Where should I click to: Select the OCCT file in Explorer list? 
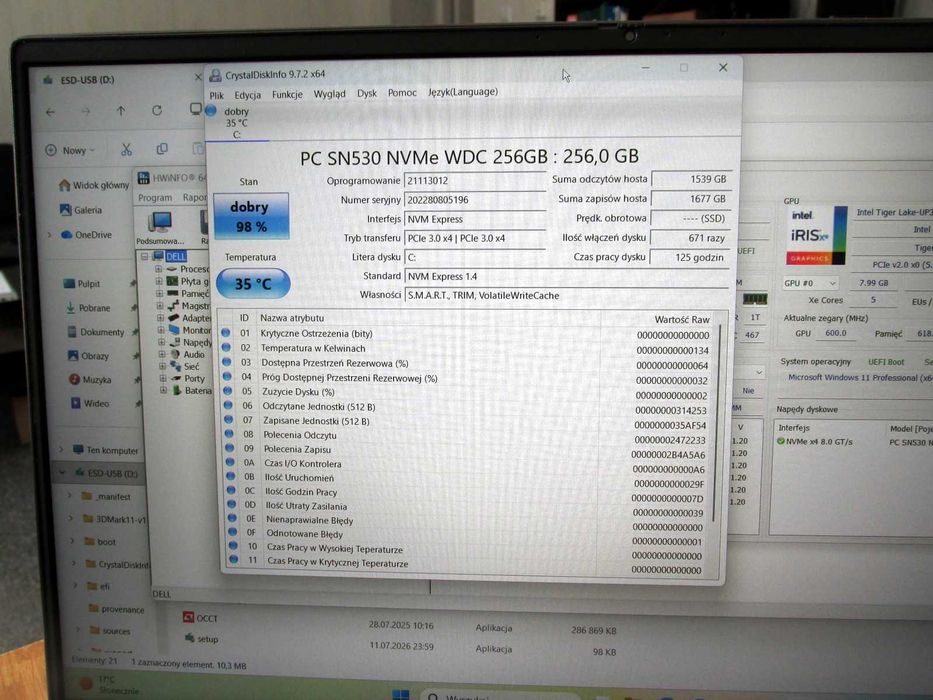pyautogui.click(x=201, y=618)
